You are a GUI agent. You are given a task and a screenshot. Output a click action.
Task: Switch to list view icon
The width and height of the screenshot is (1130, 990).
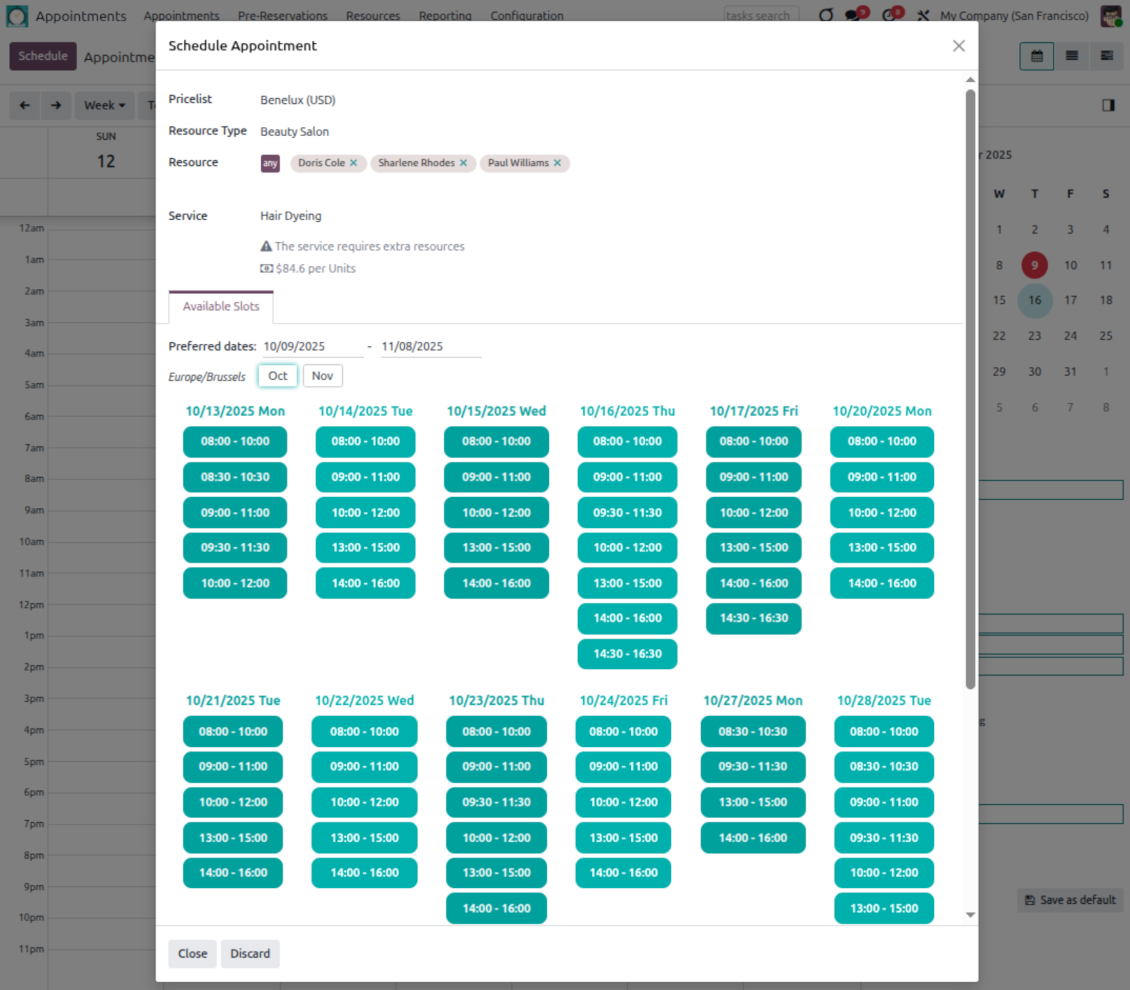[1072, 56]
